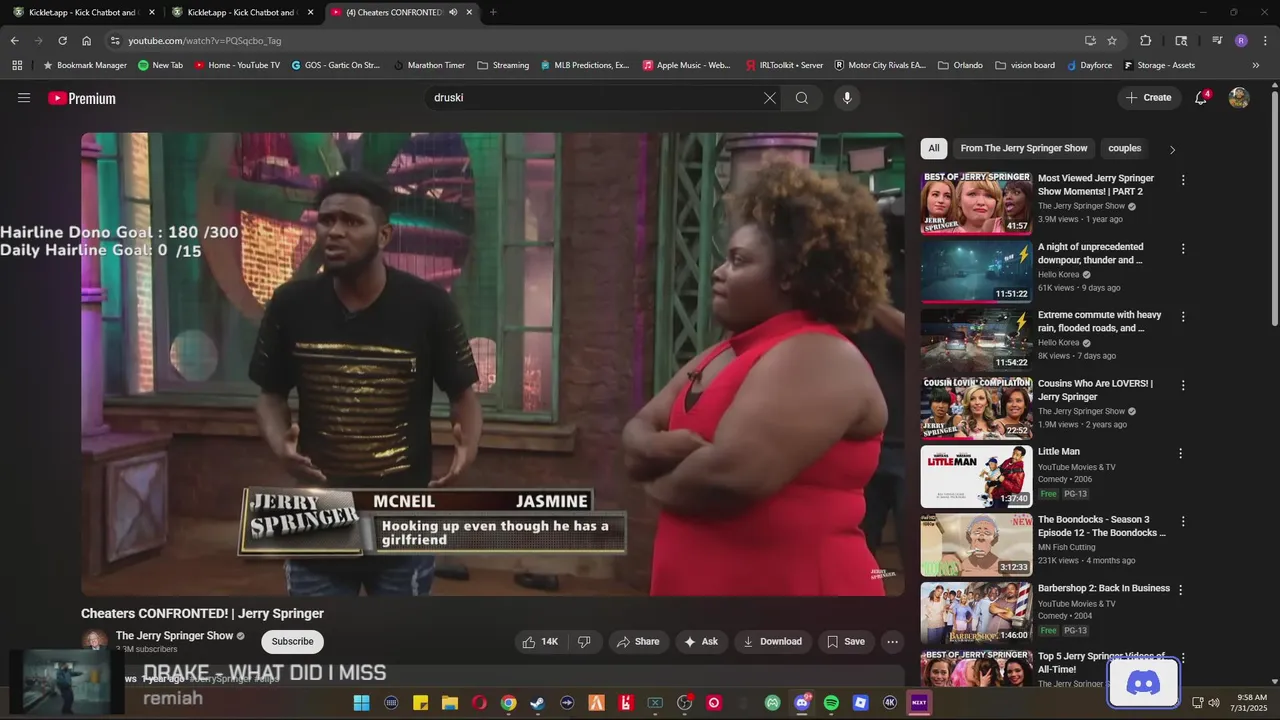Clear the 'druski' search text
1280x720 pixels.
tap(769, 98)
